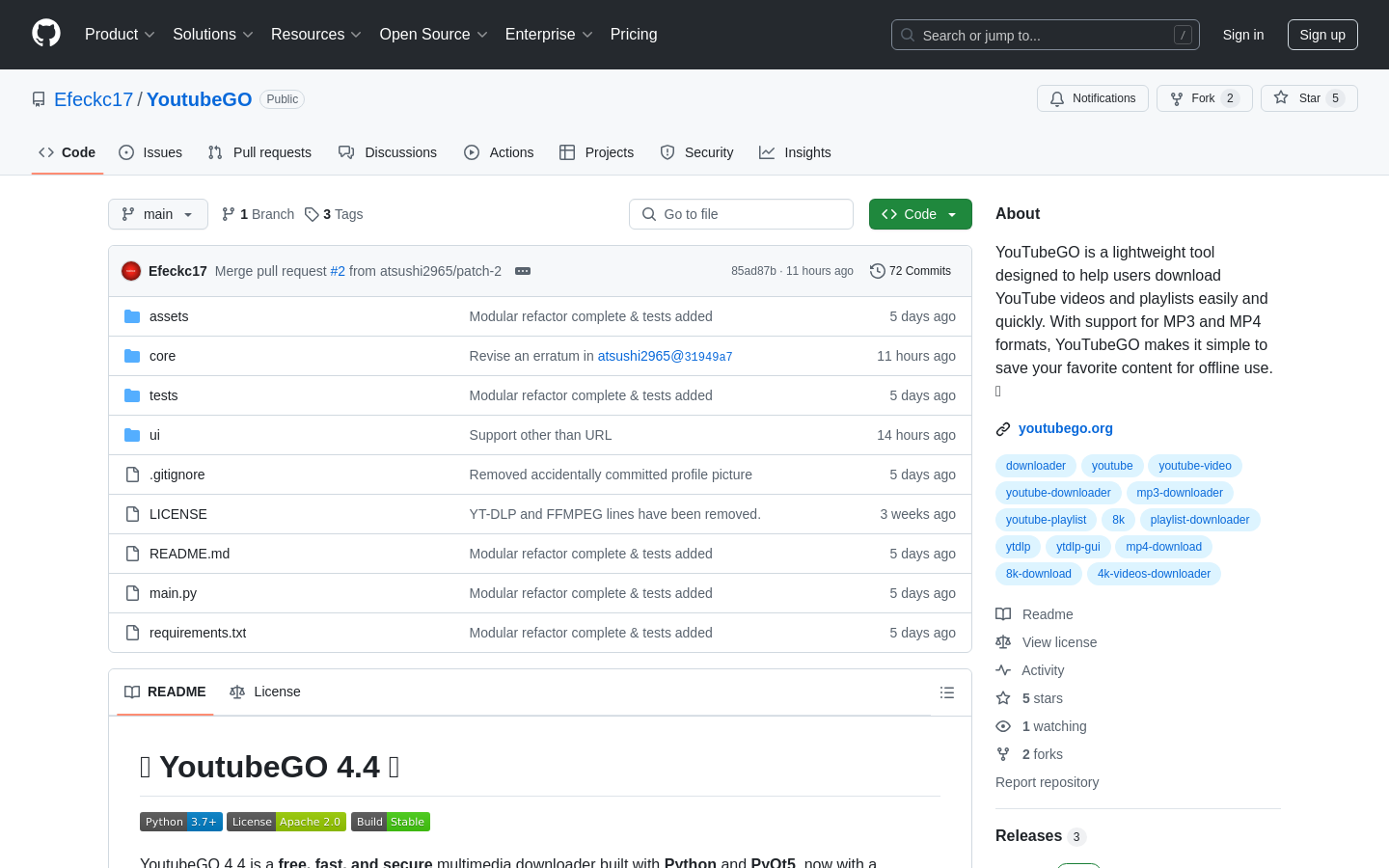Click the search magnifier icon in header
The height and width of the screenshot is (868, 1389).
[908, 35]
